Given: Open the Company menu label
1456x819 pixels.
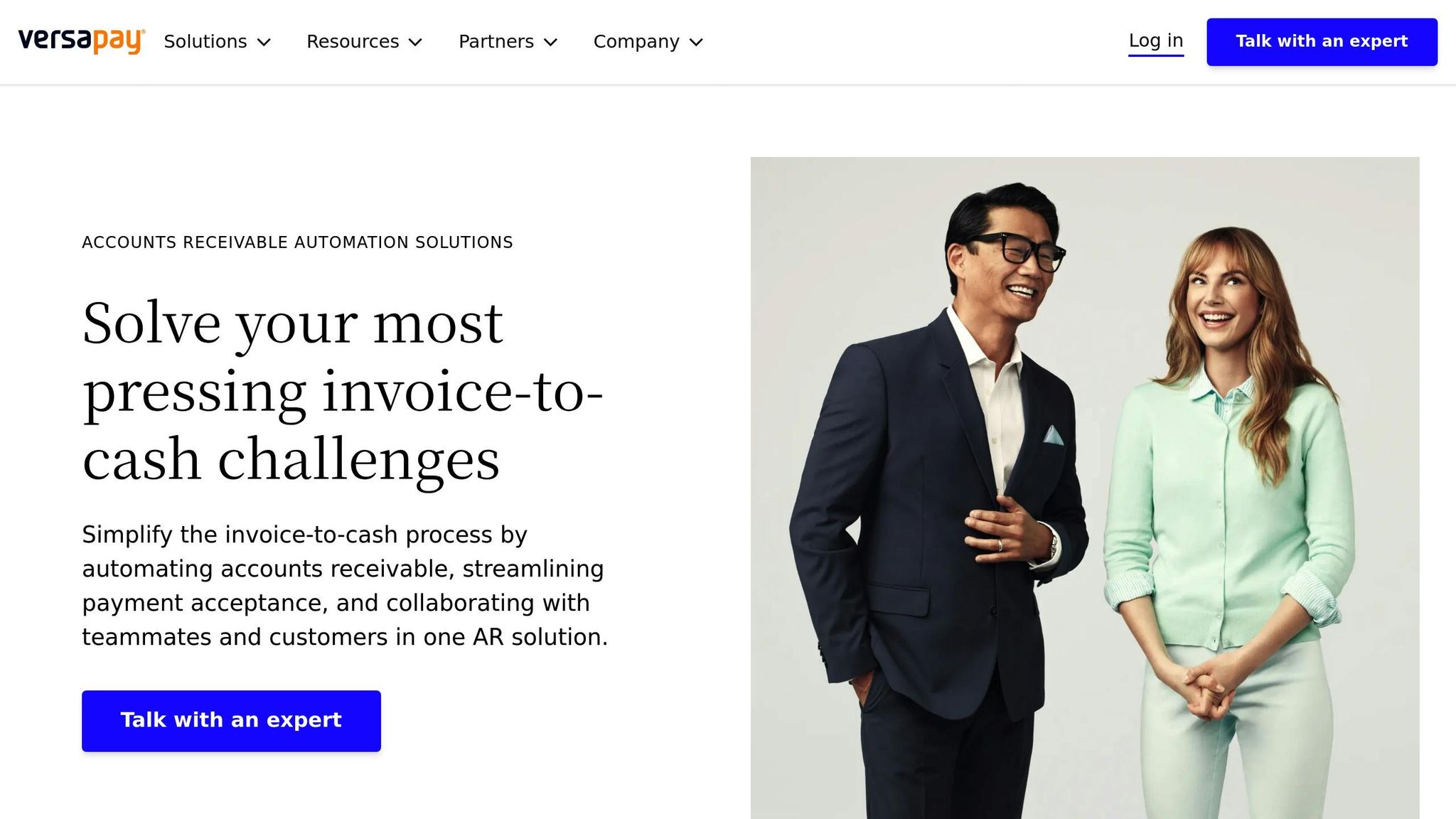Looking at the screenshot, I should pos(636,42).
